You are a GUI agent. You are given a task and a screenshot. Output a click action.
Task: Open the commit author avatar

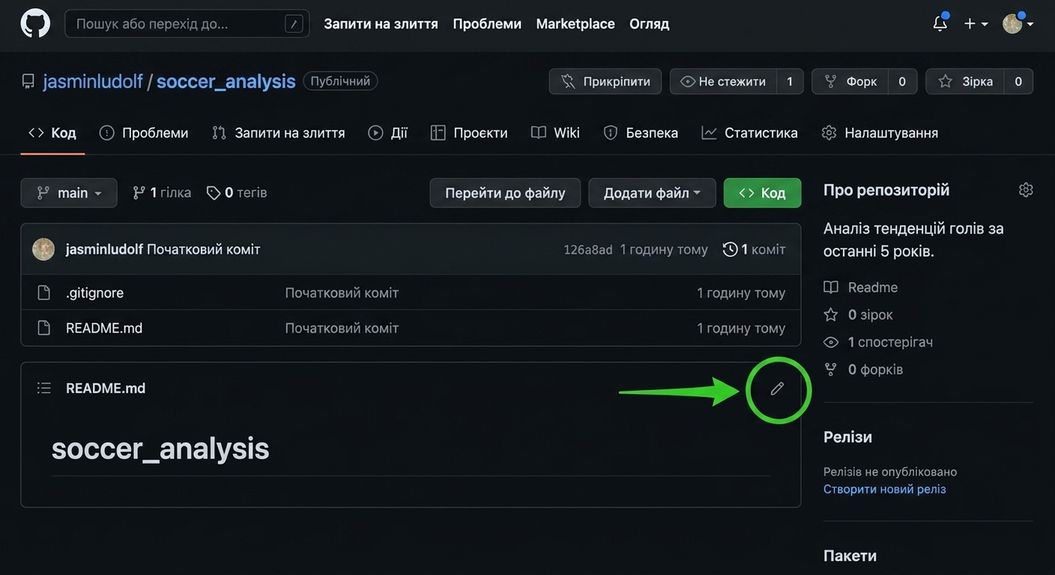point(44,250)
